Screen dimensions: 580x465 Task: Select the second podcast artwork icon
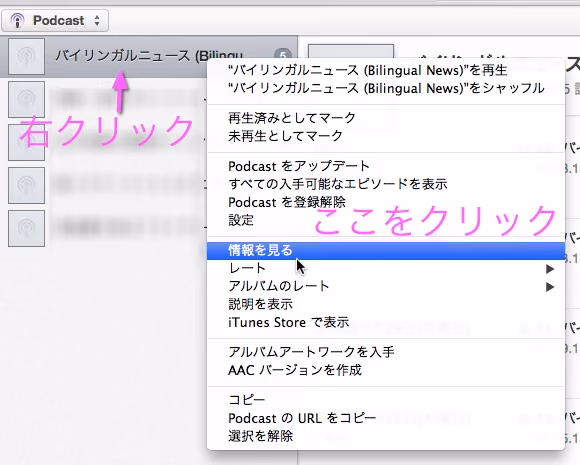[27, 100]
